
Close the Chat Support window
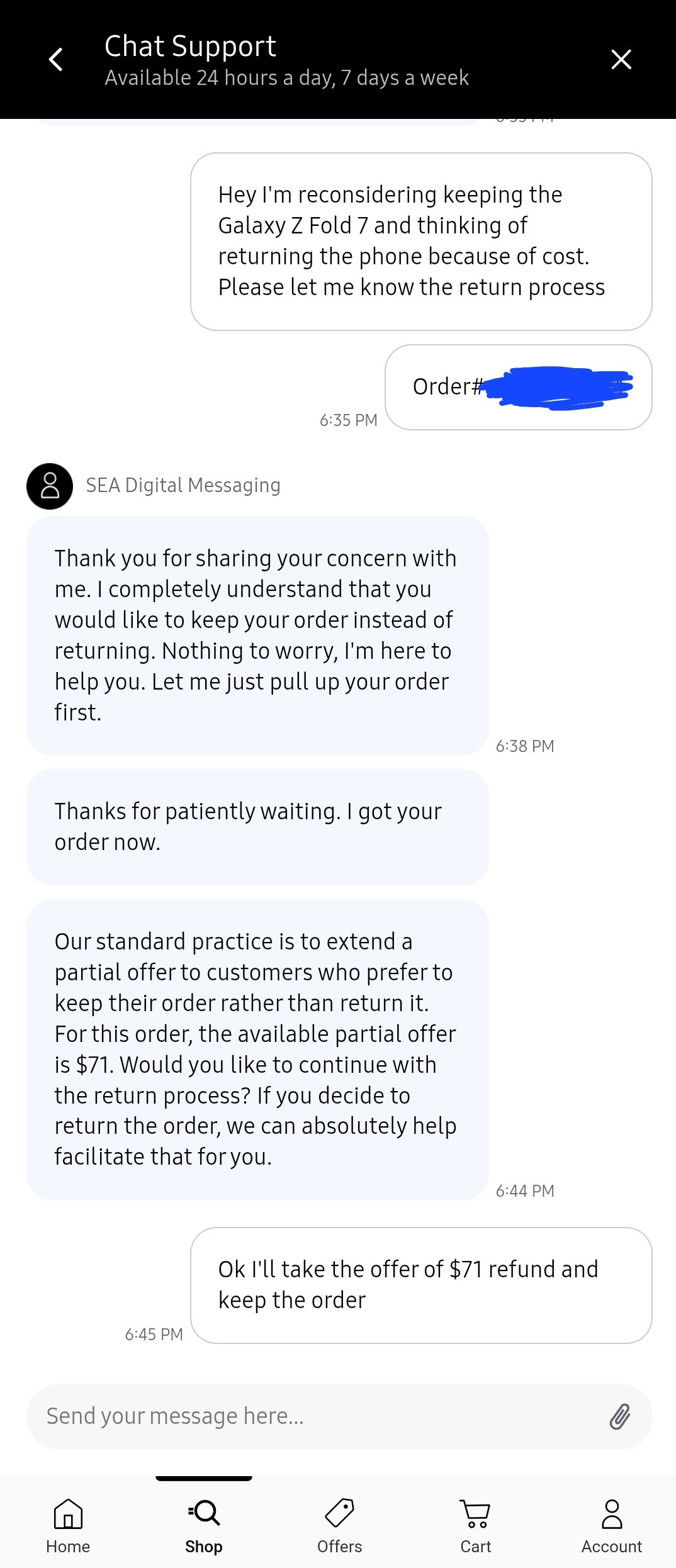click(621, 60)
